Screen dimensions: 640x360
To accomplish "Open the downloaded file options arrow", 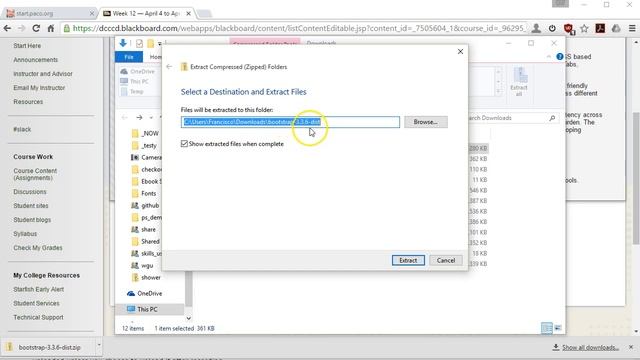I will pyautogui.click(x=99, y=345).
